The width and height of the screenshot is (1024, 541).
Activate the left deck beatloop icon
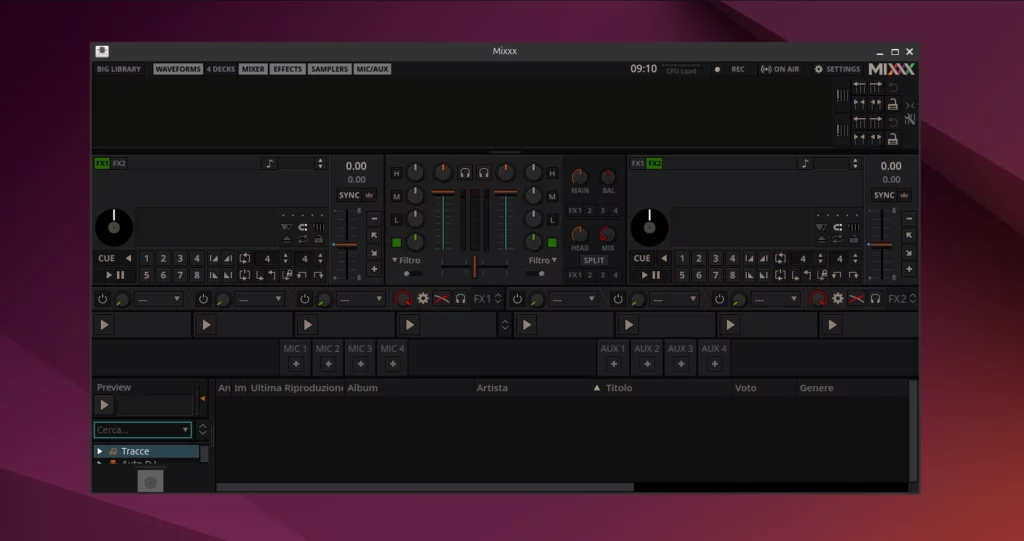(244, 258)
